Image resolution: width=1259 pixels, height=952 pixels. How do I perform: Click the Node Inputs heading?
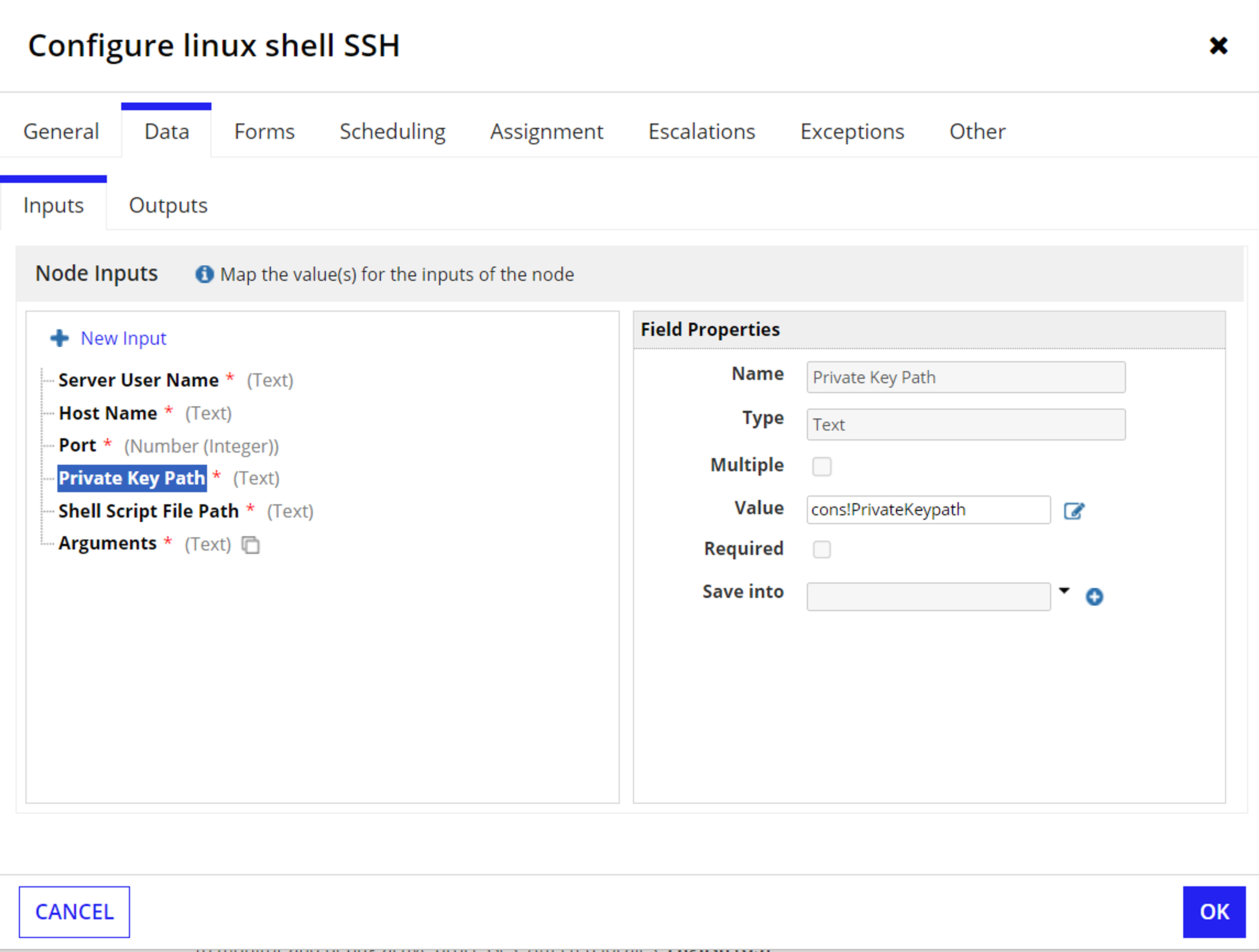[96, 273]
